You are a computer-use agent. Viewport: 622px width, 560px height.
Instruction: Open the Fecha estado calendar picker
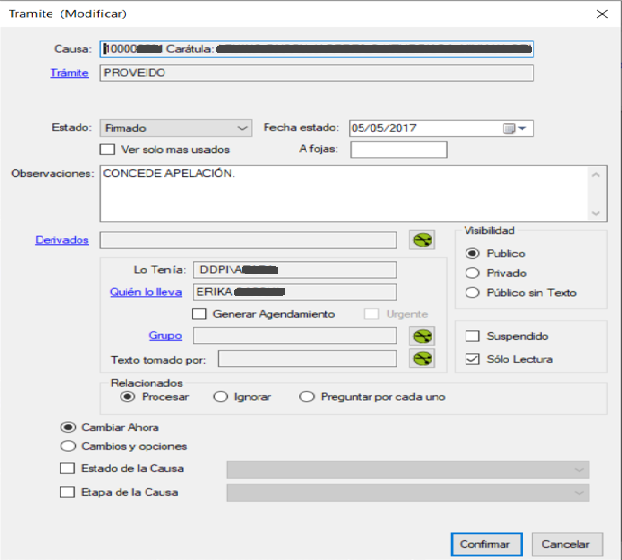[518, 128]
